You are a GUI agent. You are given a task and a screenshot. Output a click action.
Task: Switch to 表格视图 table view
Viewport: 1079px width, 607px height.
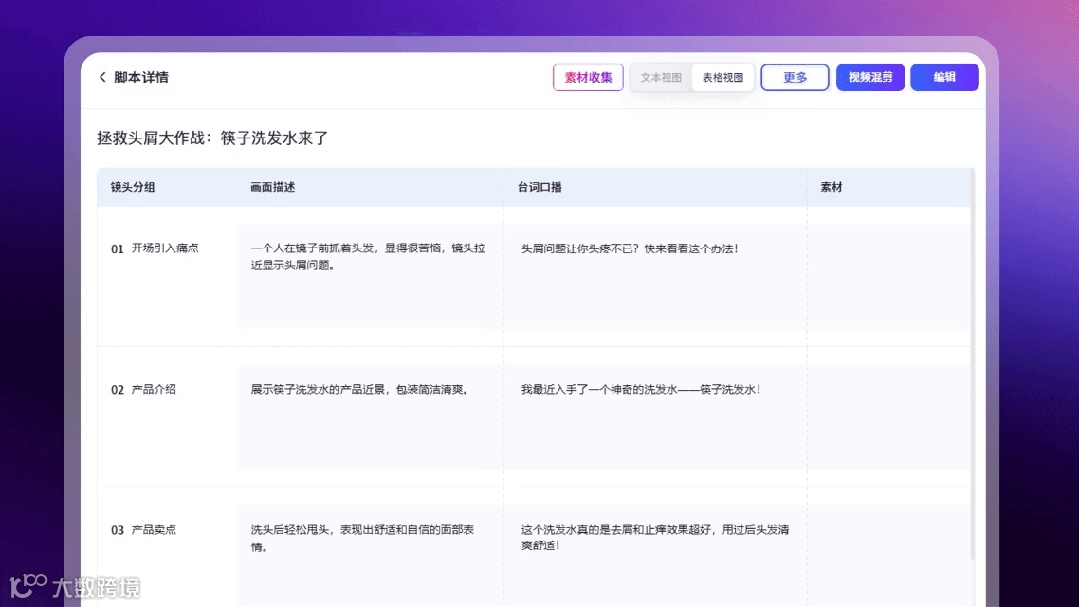pyautogui.click(x=723, y=78)
